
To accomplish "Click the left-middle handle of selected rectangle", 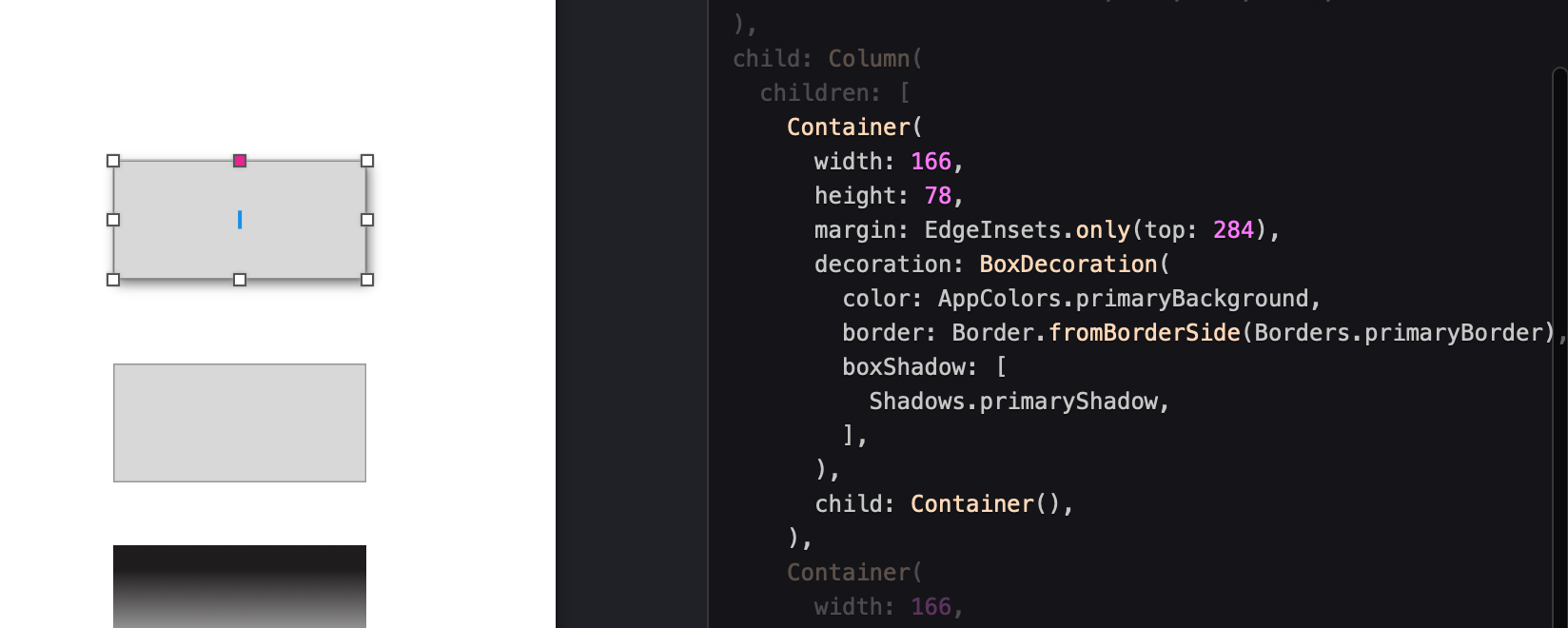I will pos(113,220).
